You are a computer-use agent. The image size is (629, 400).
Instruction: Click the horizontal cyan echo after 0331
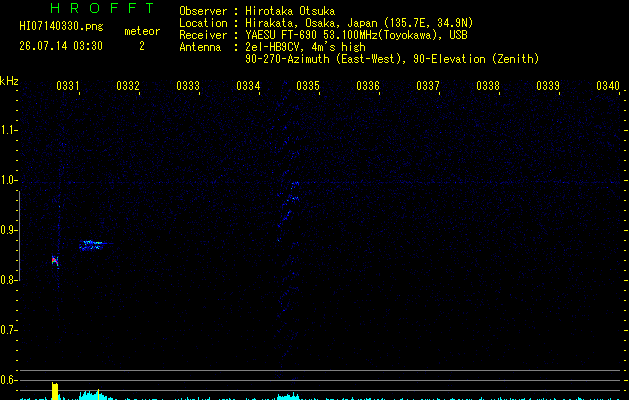pyautogui.click(x=93, y=245)
